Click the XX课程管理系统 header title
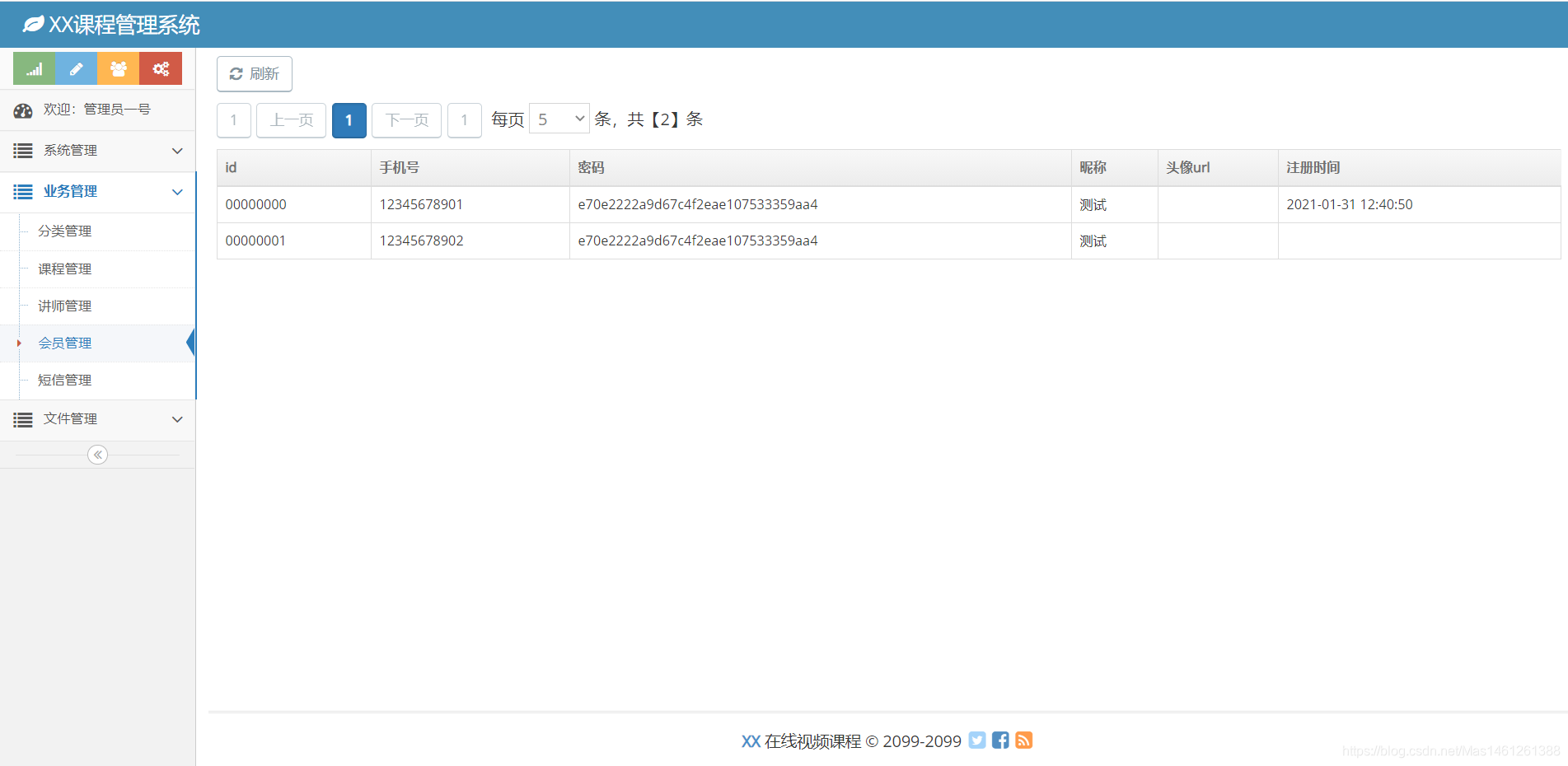Viewport: 1568px width, 766px height. pyautogui.click(x=124, y=25)
